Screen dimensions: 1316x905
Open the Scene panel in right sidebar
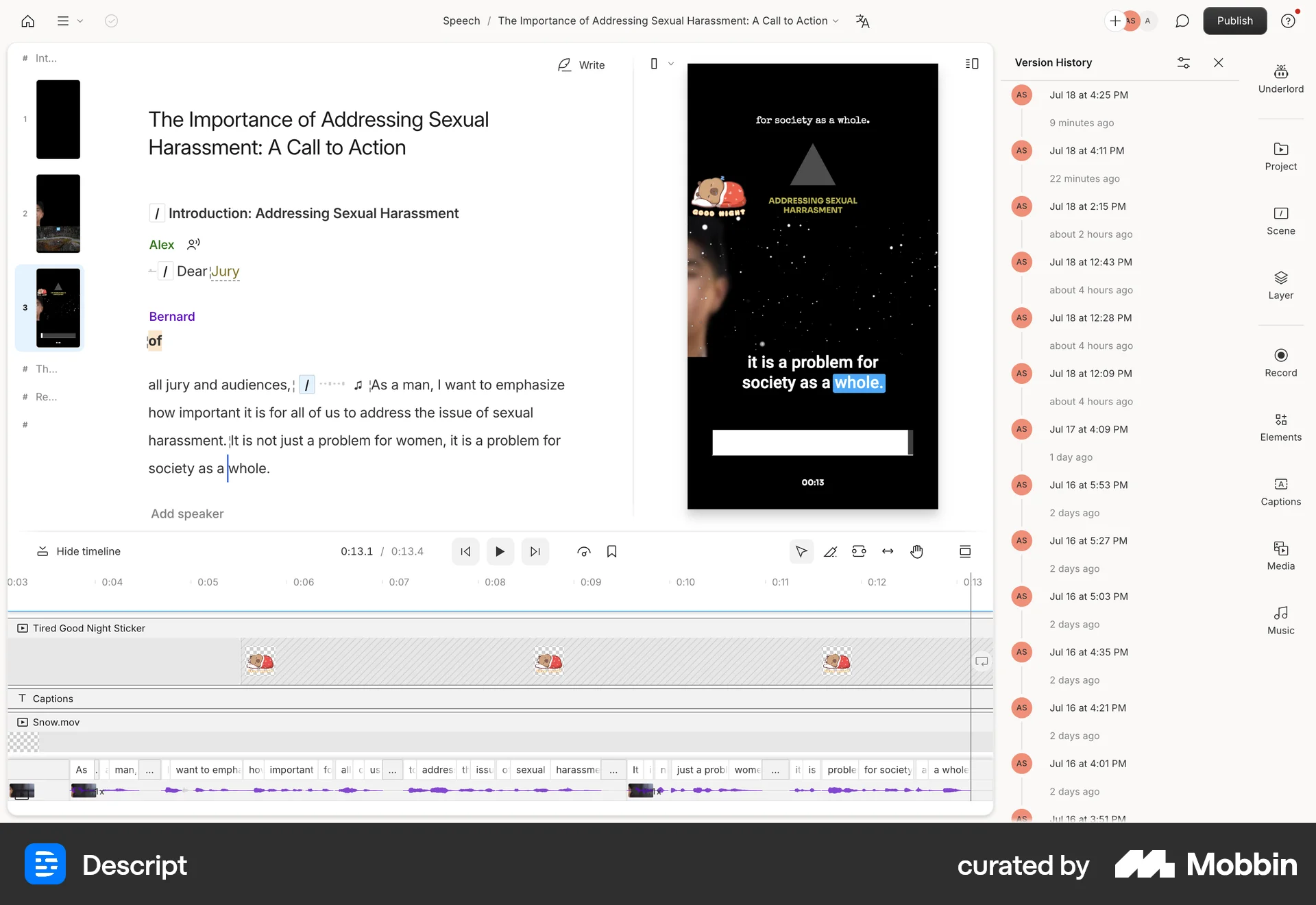[1280, 219]
